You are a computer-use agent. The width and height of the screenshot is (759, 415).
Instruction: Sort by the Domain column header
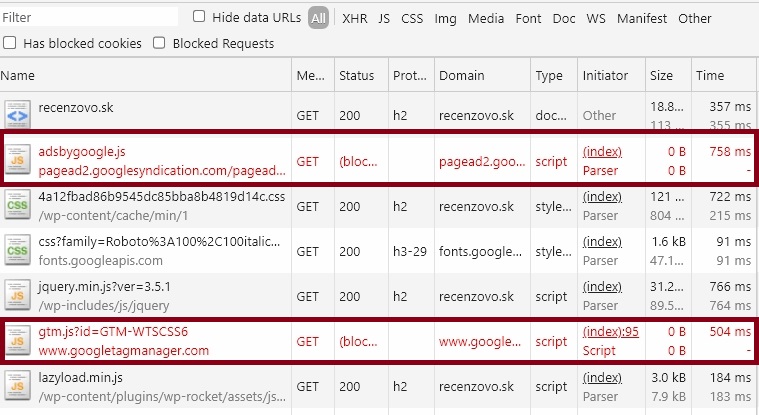(483, 75)
